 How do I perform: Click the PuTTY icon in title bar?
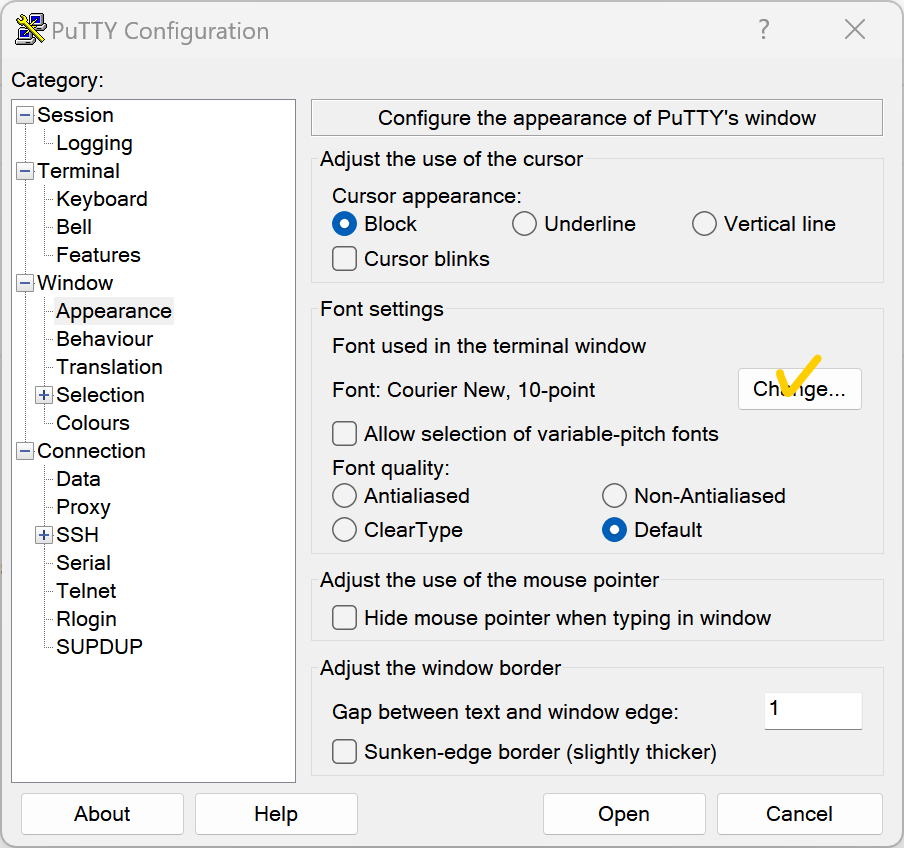(x=30, y=30)
